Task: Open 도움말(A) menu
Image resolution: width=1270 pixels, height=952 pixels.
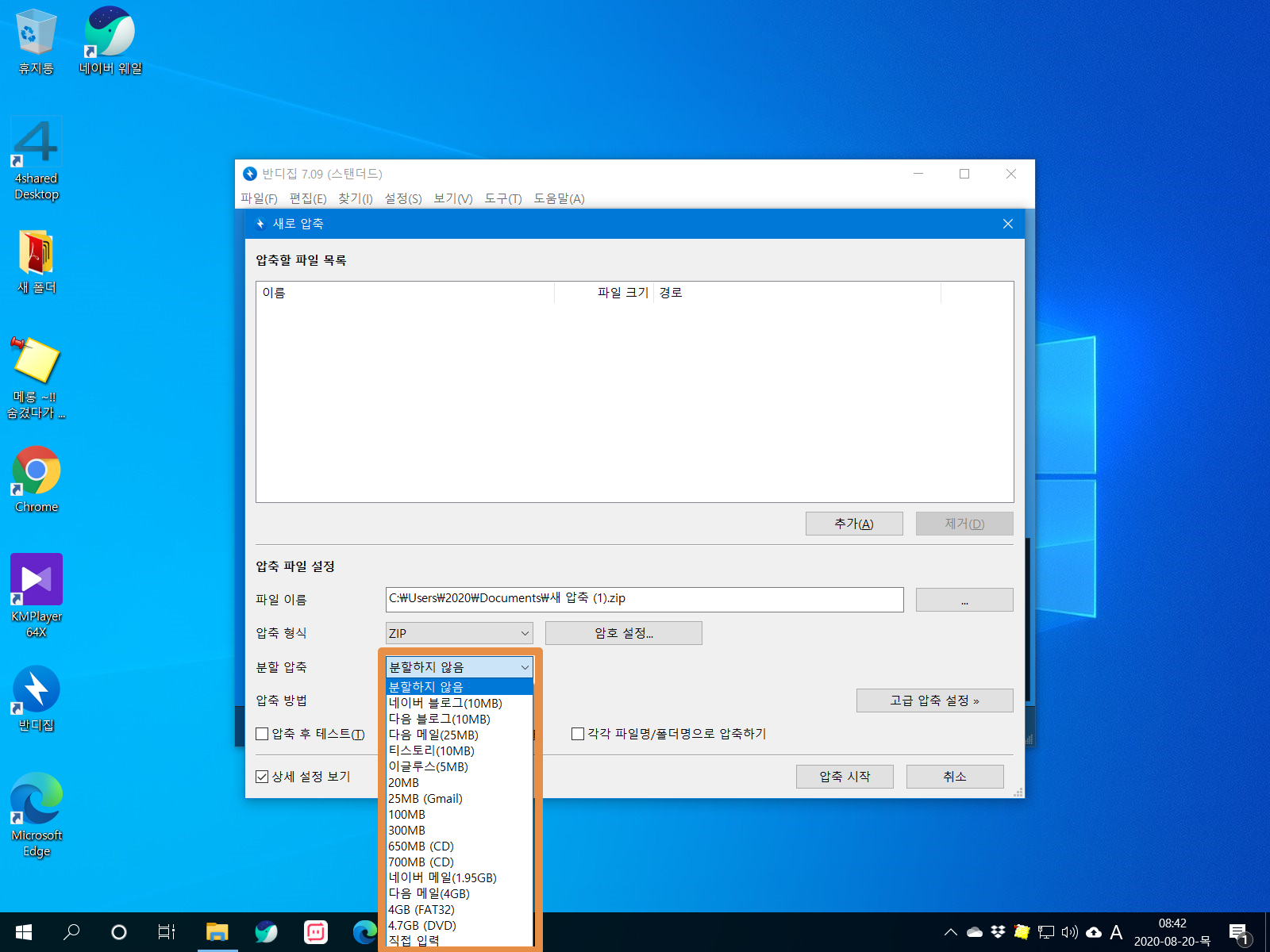Action: [559, 198]
